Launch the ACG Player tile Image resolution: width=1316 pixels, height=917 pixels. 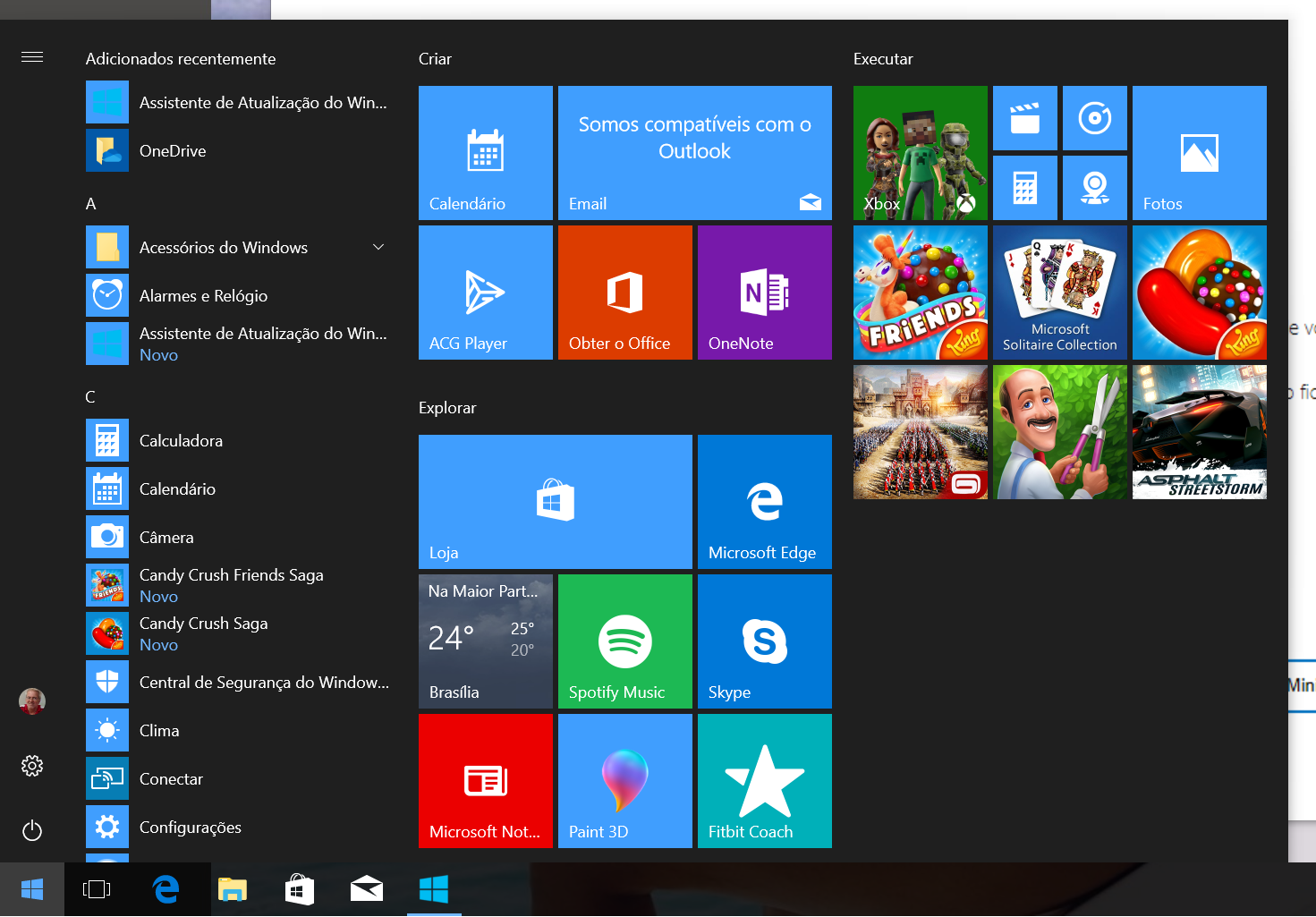tap(485, 293)
